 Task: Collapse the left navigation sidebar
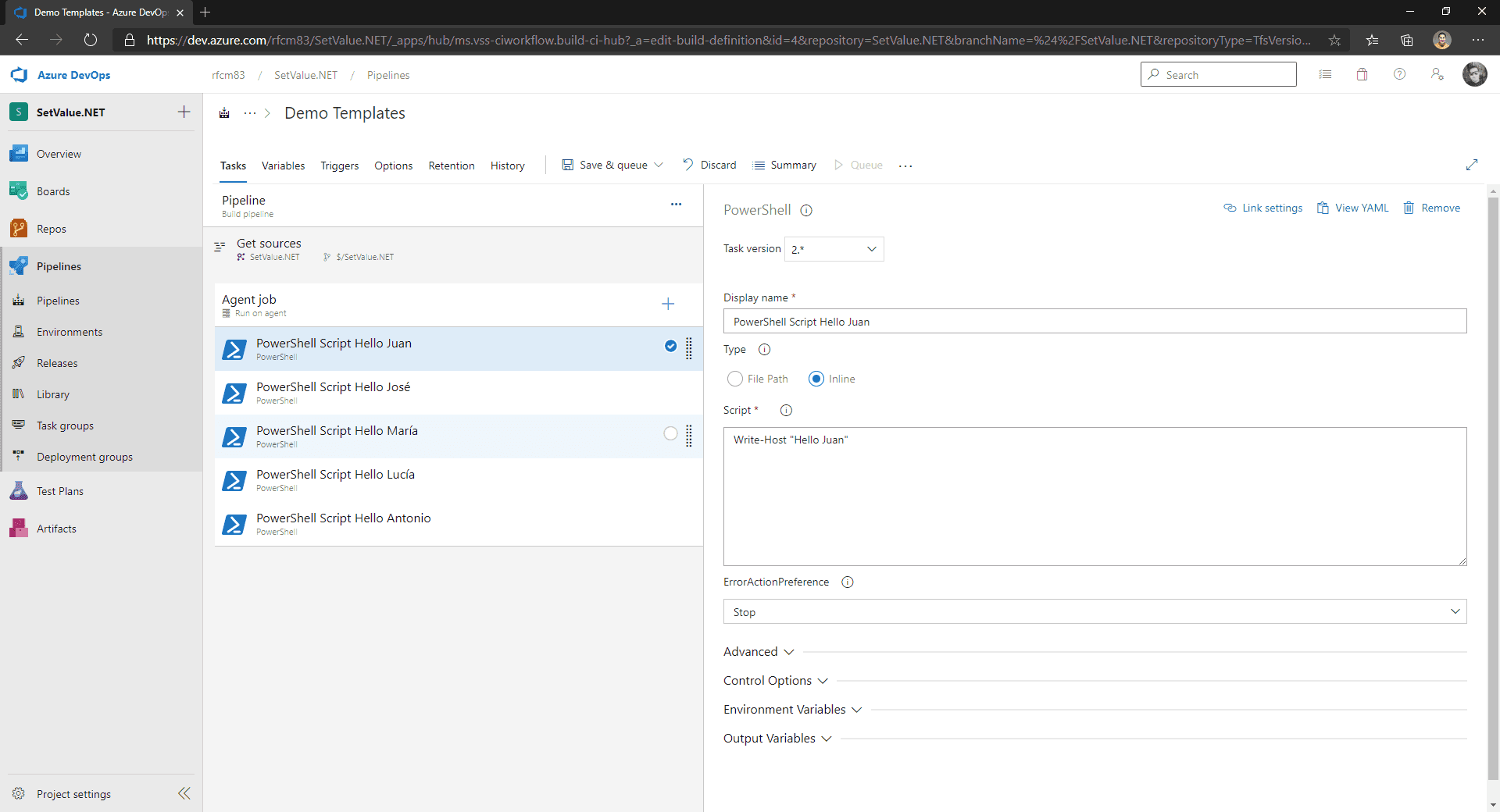tap(184, 793)
